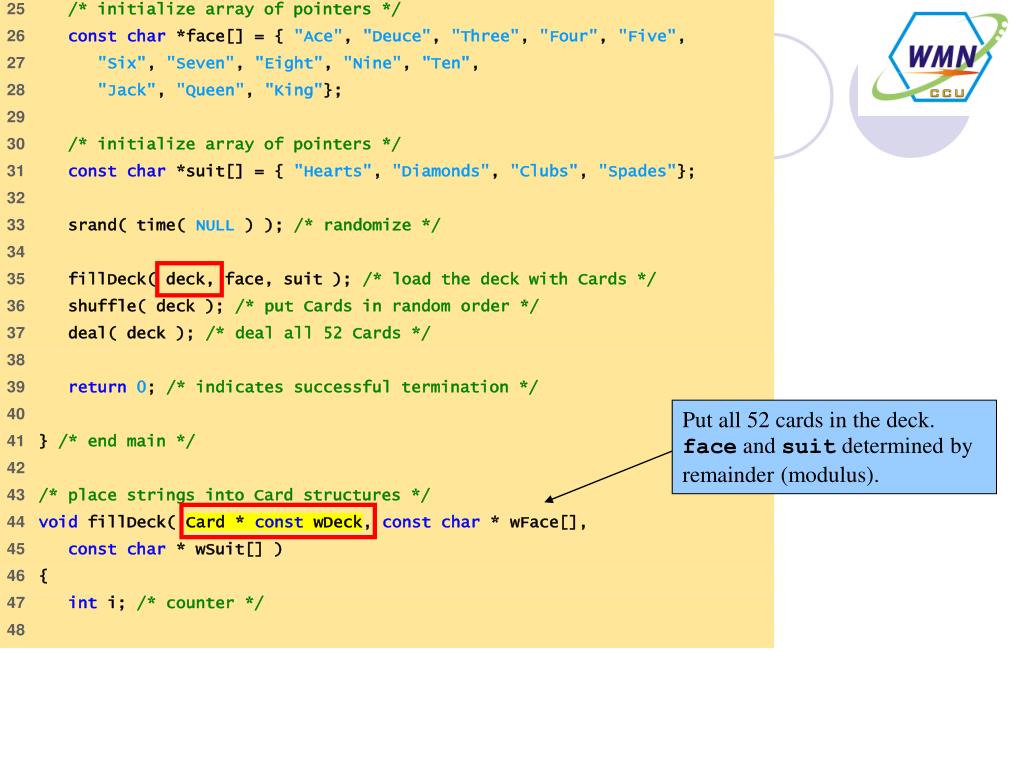Click line number 25
Image resolution: width=1024 pixels, height=768 pixels.
point(16,9)
